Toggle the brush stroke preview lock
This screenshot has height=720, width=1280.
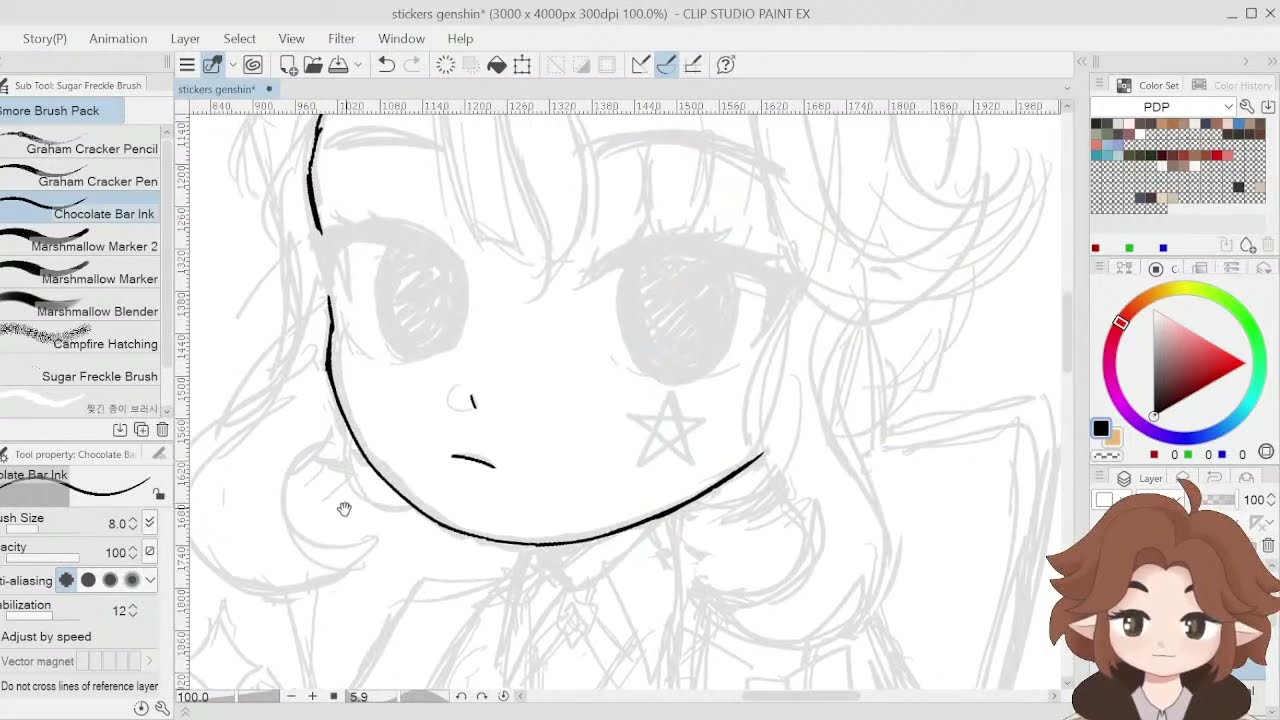tap(159, 493)
